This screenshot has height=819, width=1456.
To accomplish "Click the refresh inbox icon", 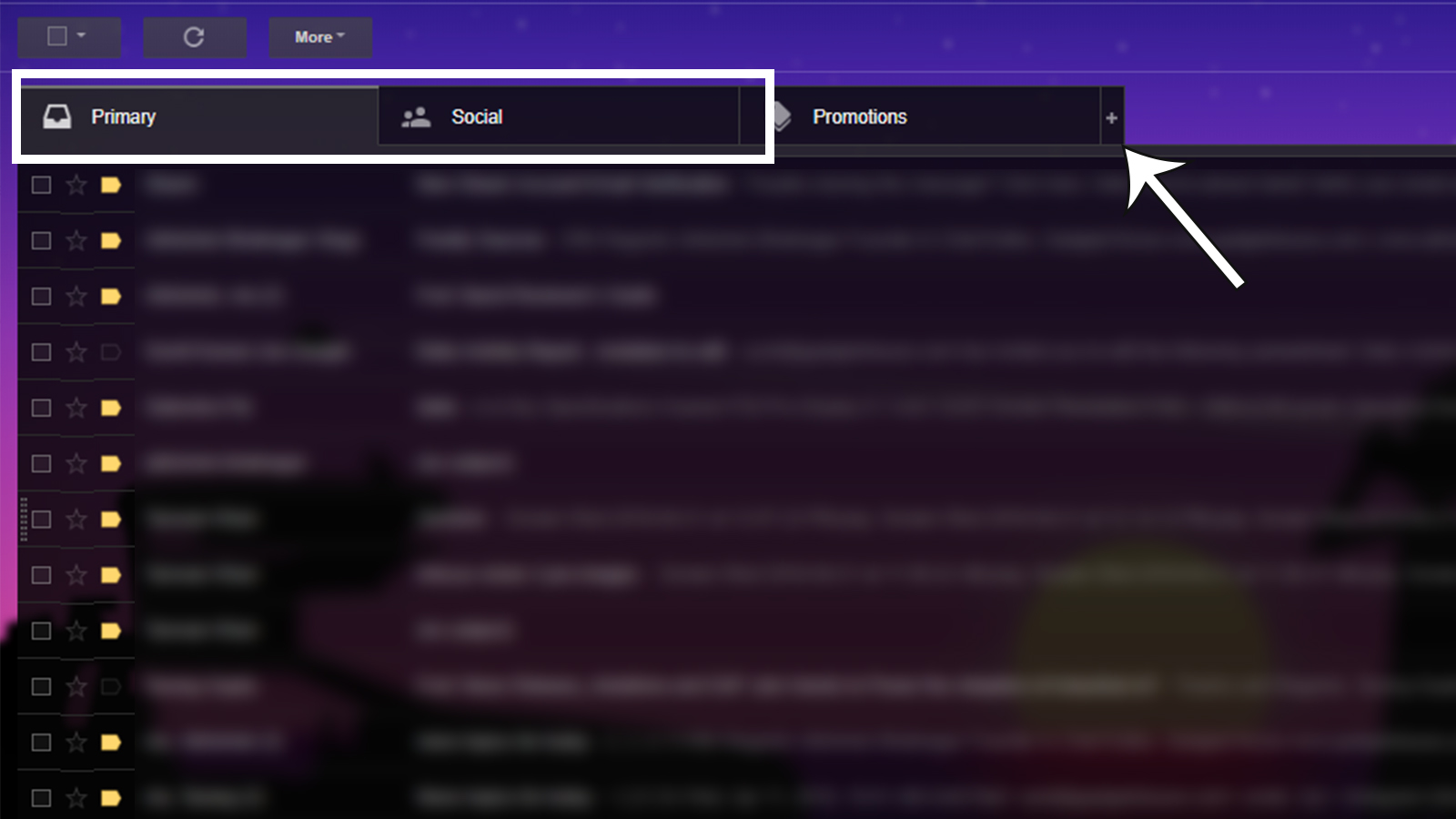I will coord(194,37).
